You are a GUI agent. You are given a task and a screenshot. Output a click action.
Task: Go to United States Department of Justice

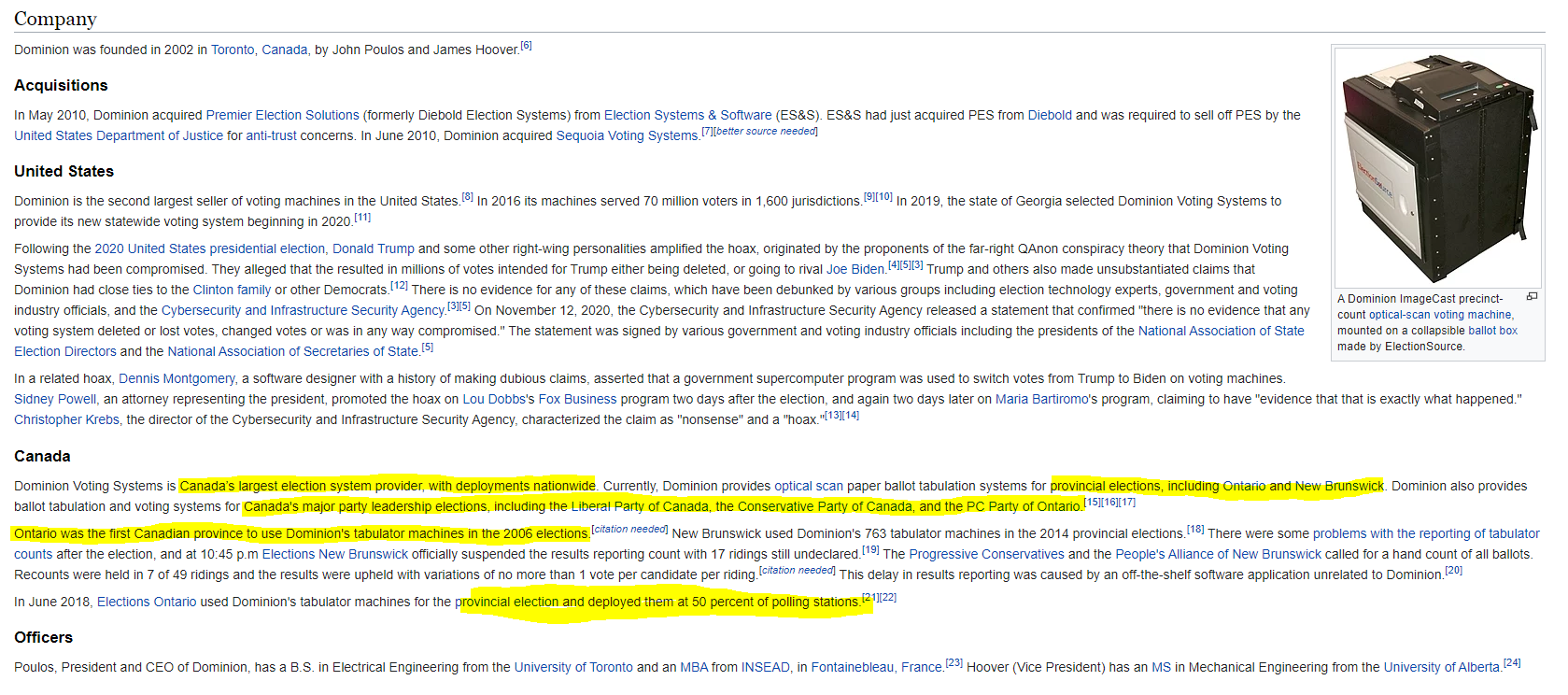[x=119, y=135]
